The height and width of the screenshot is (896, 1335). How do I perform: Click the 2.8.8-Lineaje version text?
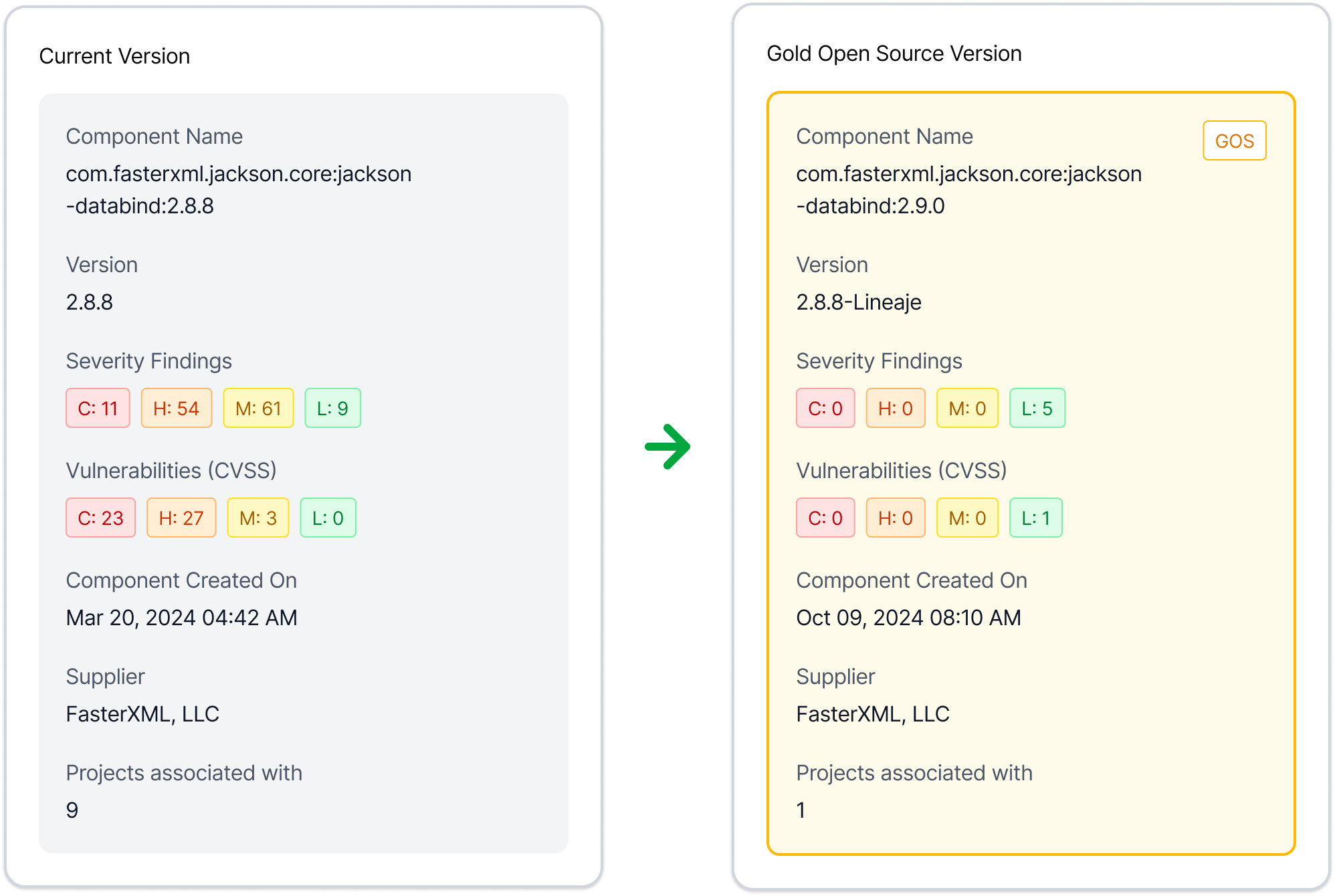click(x=858, y=302)
